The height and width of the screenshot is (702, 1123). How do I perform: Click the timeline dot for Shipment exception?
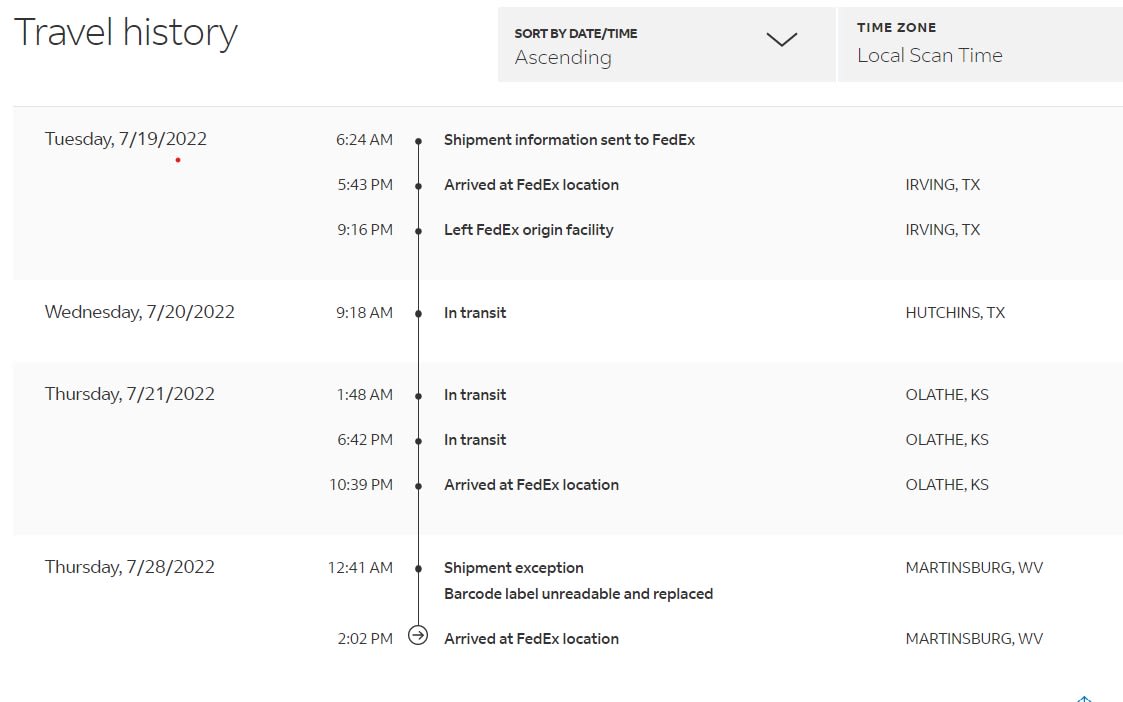(x=418, y=567)
